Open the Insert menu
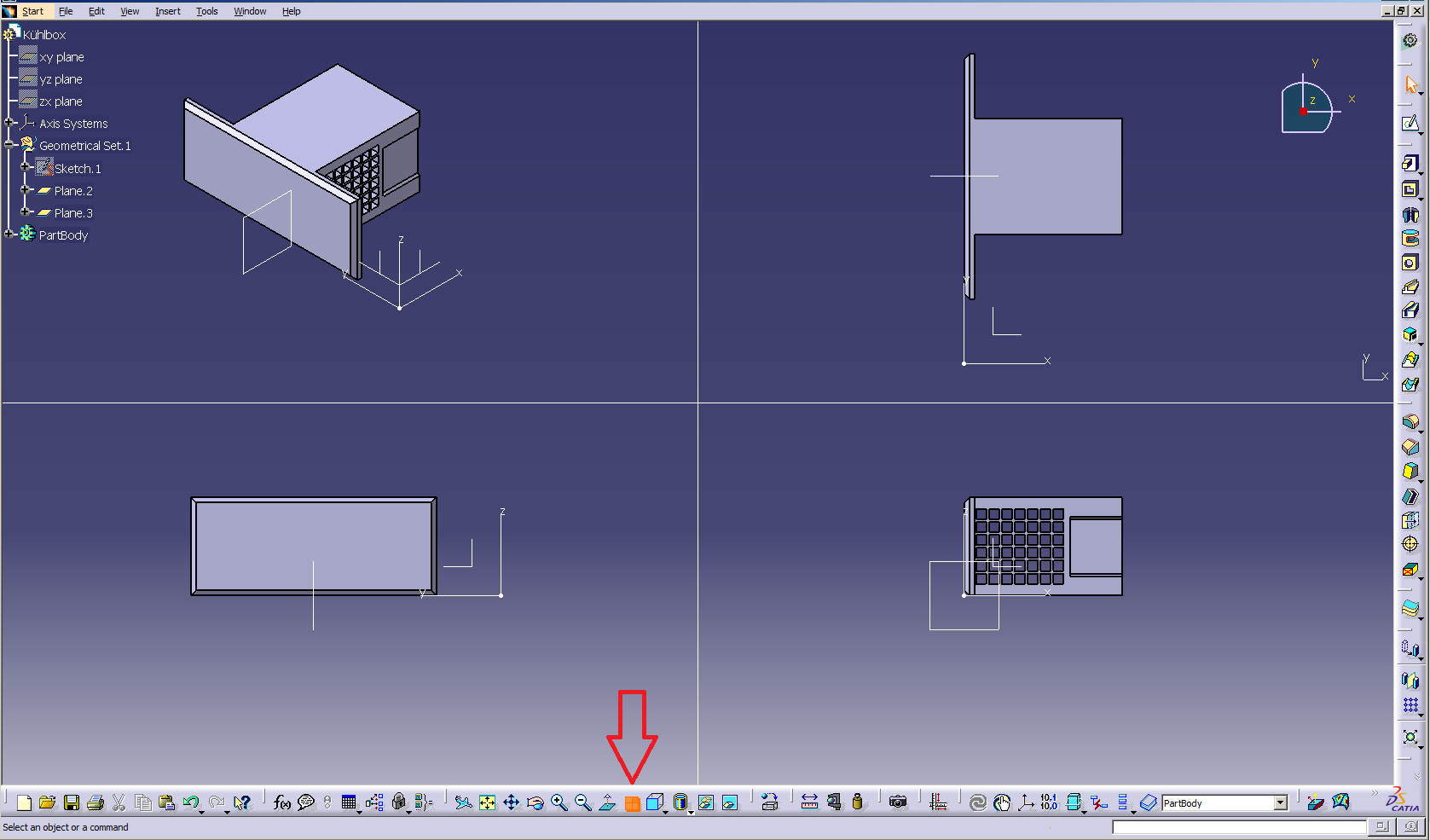 [x=167, y=11]
